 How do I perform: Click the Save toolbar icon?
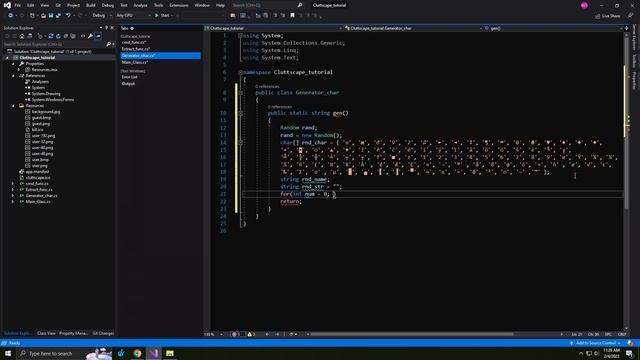point(51,16)
